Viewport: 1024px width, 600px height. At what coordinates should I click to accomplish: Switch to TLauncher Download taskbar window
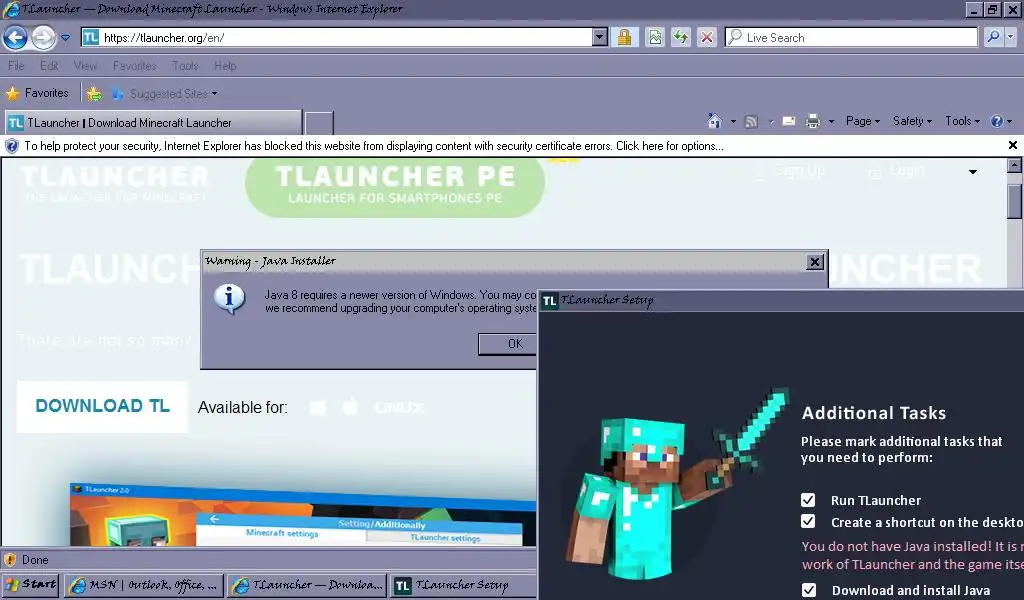(x=307, y=585)
